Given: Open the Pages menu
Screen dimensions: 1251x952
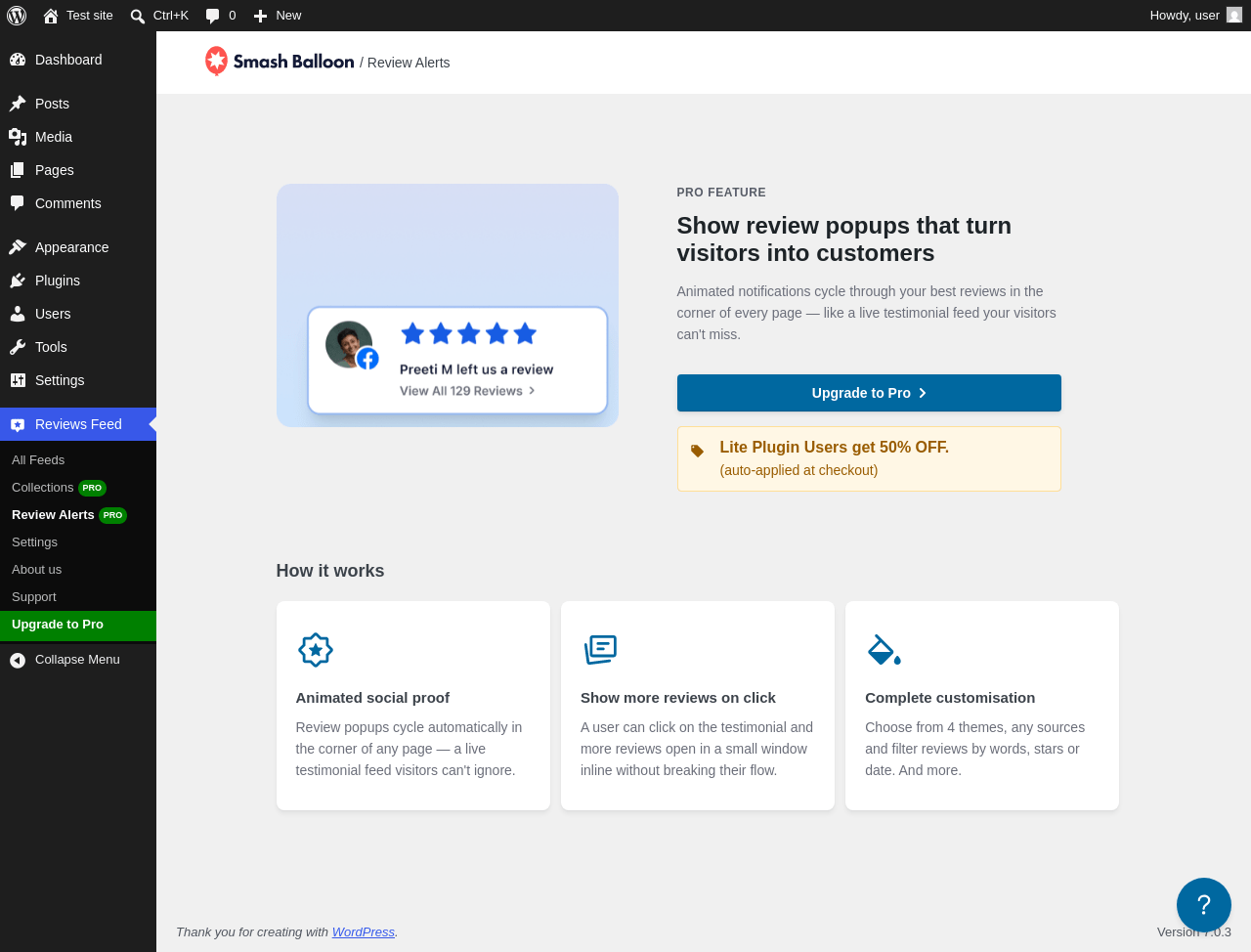Looking at the screenshot, I should coord(78,170).
